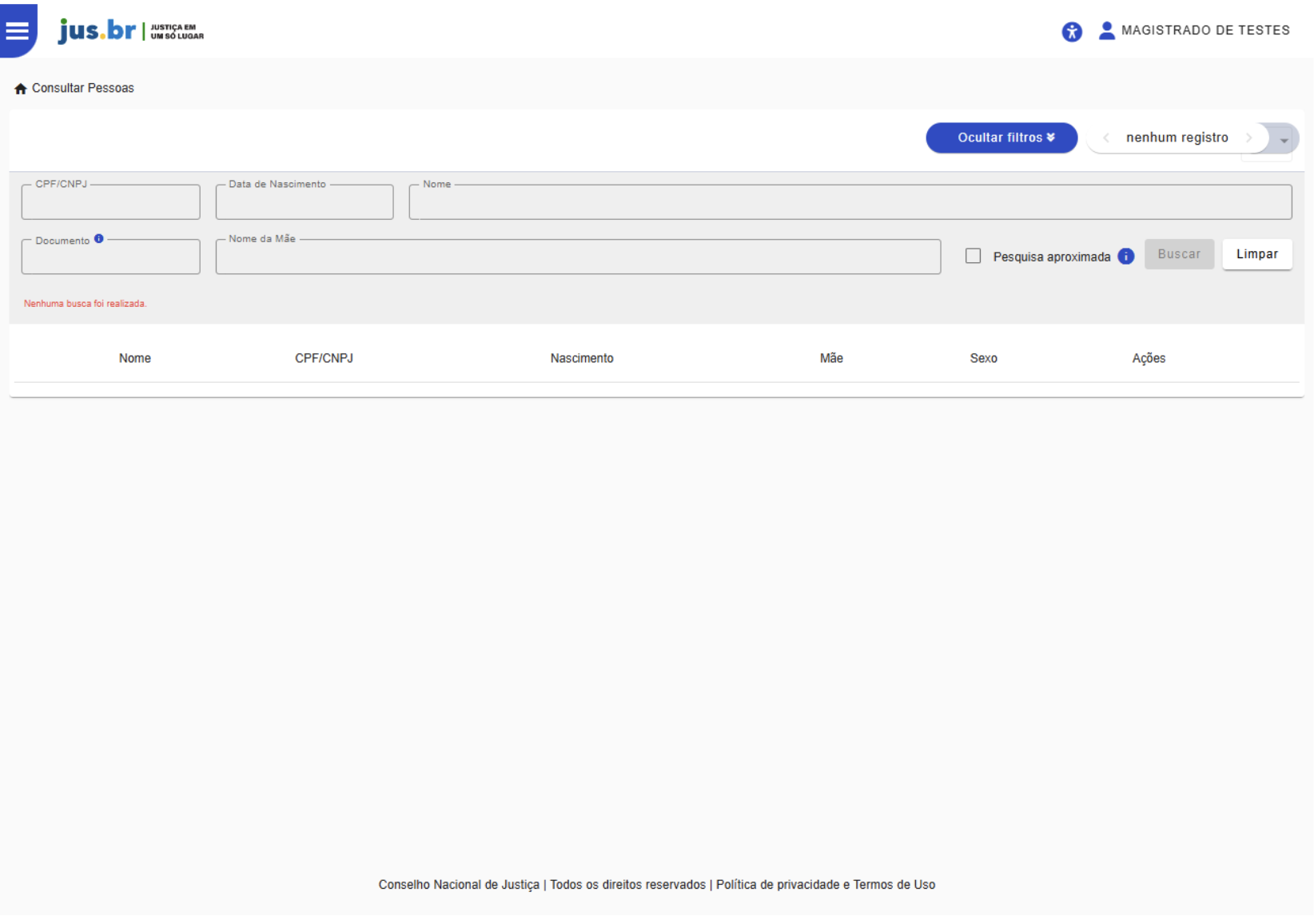This screenshot has width=1314, height=924.
Task: Click the Pesquisa aproximada info icon
Action: click(x=1125, y=257)
